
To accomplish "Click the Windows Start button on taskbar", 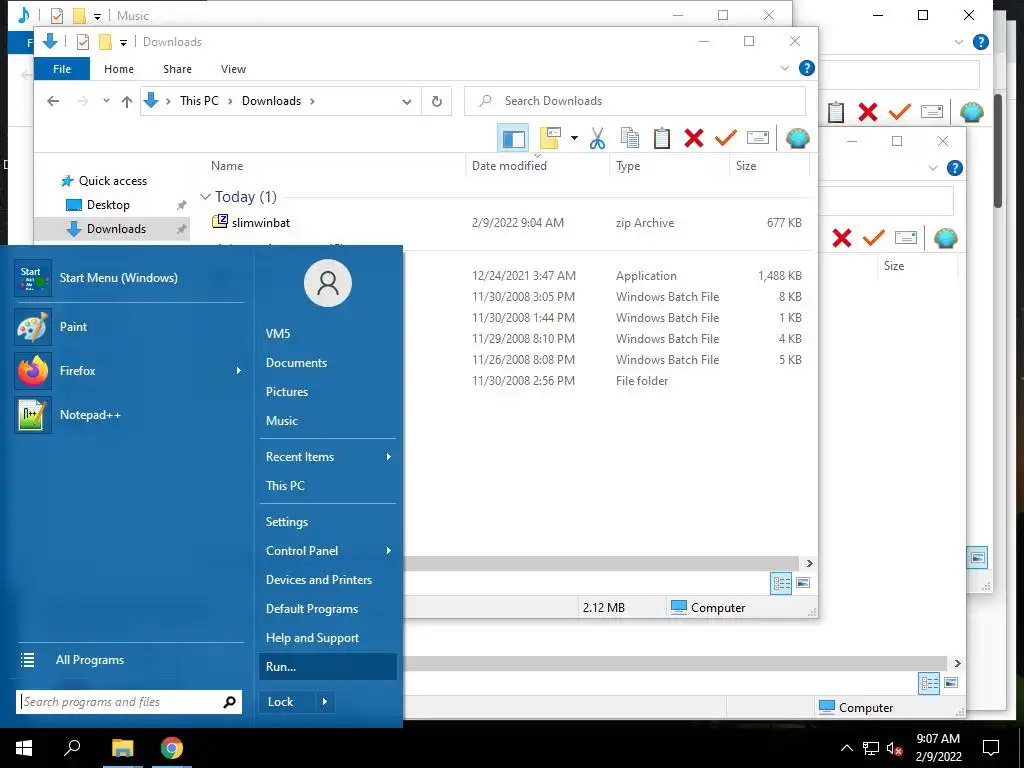I will point(24,748).
